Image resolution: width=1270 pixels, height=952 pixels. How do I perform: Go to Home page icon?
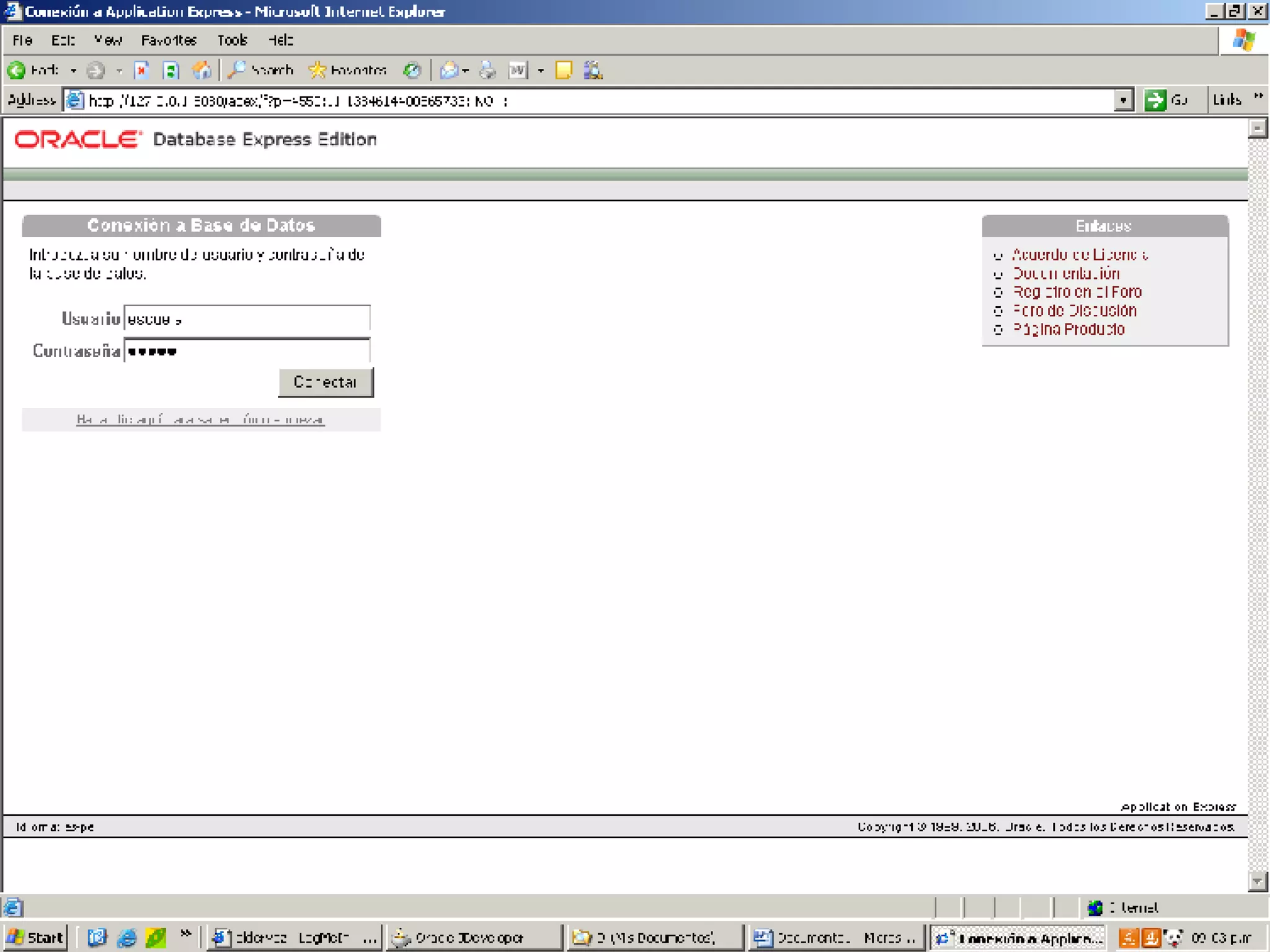[x=202, y=71]
